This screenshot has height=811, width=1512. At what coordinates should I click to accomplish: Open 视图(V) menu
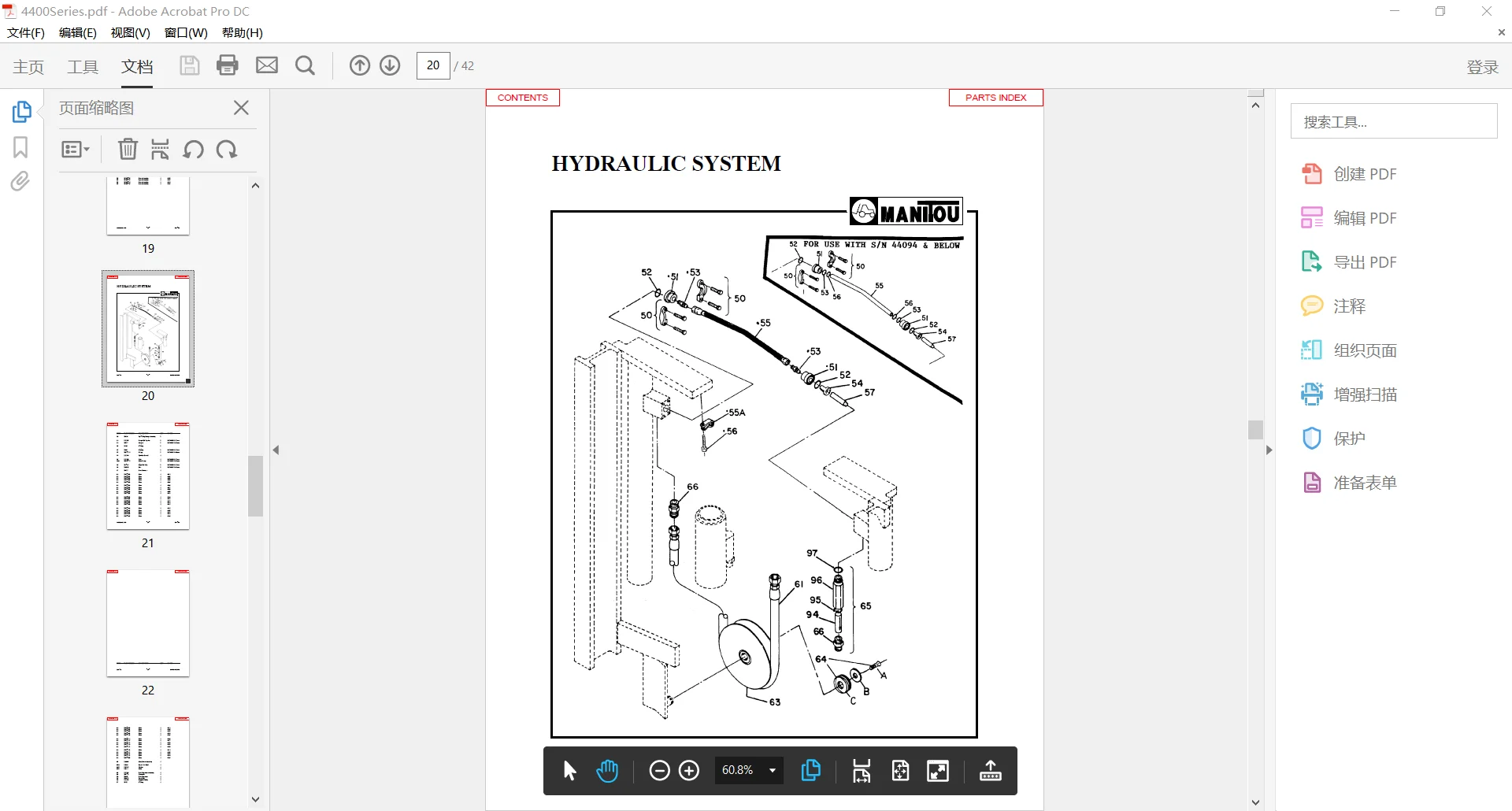pyautogui.click(x=131, y=33)
